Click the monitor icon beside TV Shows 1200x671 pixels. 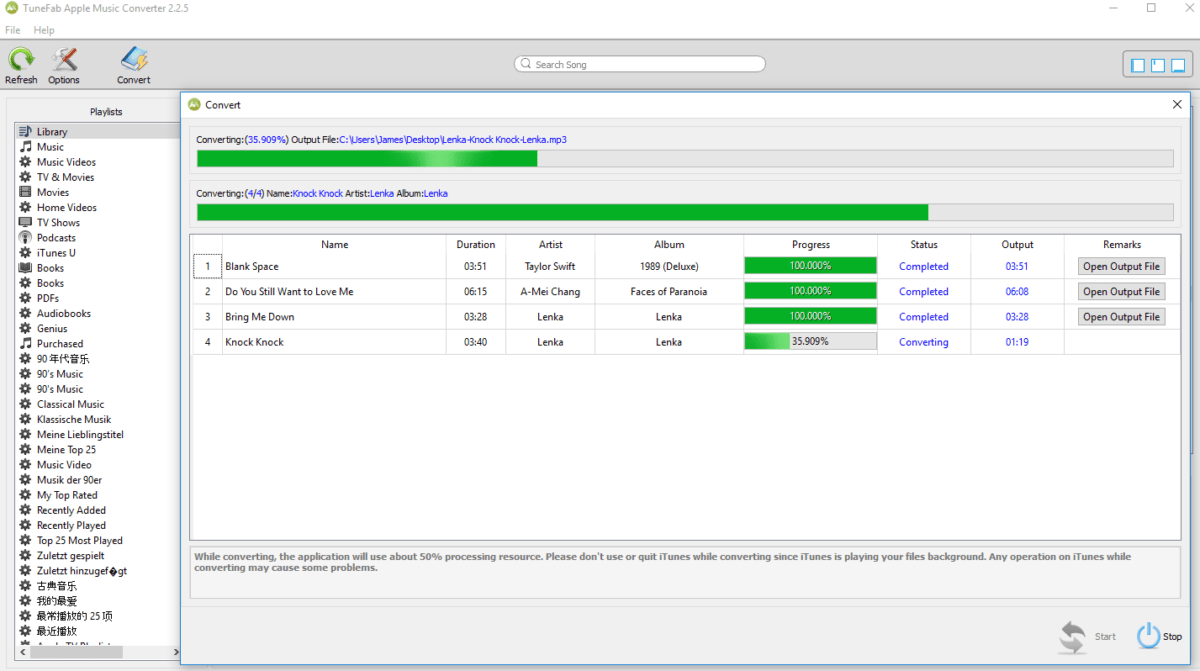26,222
